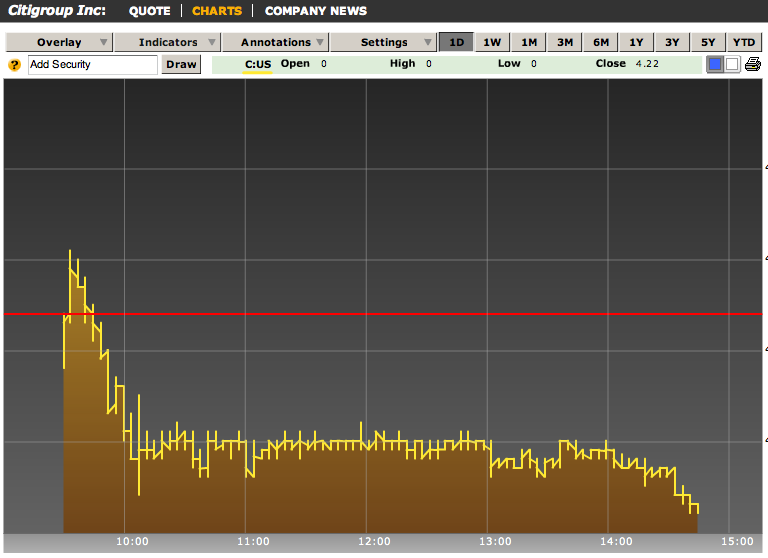Select the 3Y time range
768x558 pixels.
click(672, 42)
